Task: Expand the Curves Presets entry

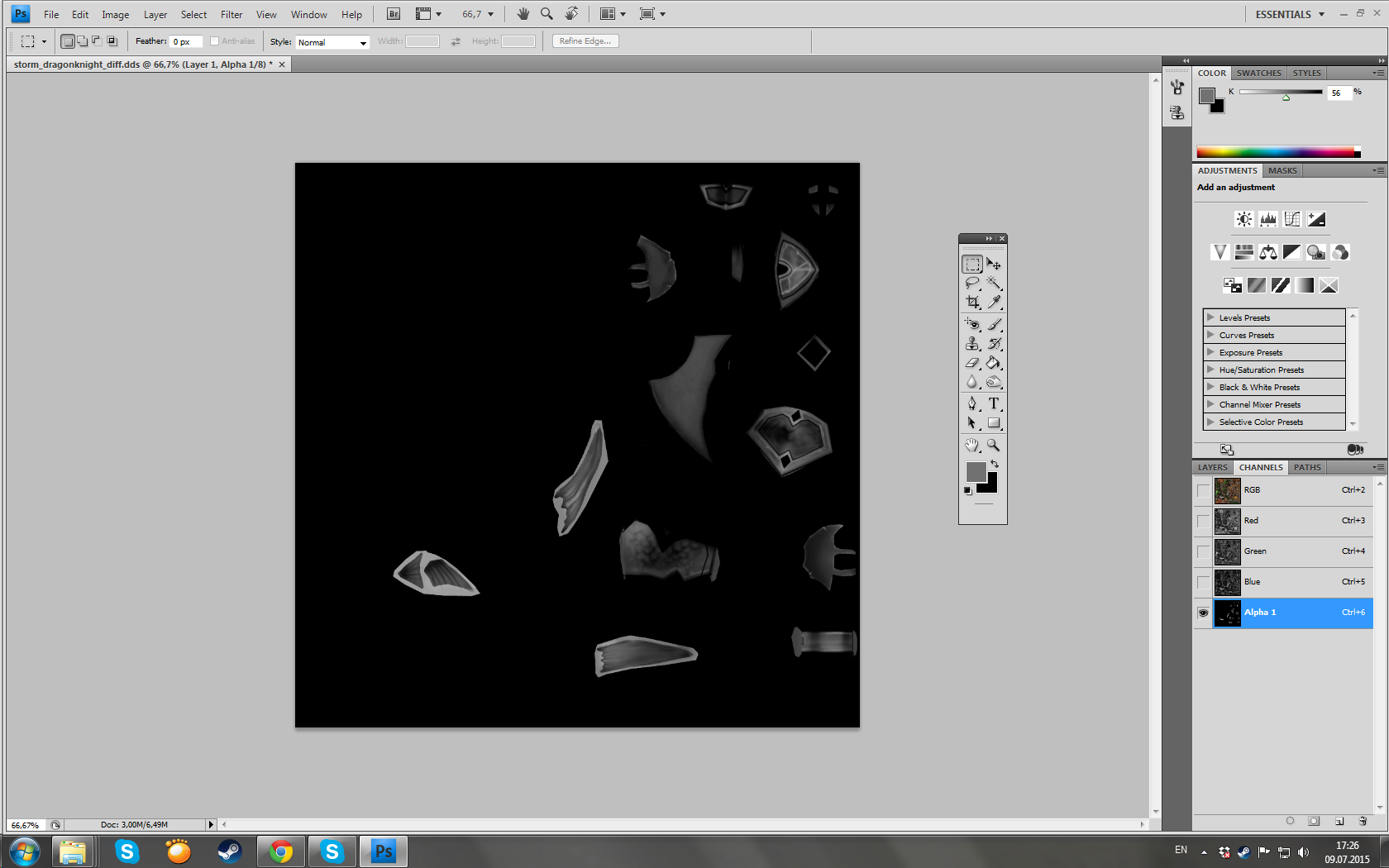Action: 1210,335
